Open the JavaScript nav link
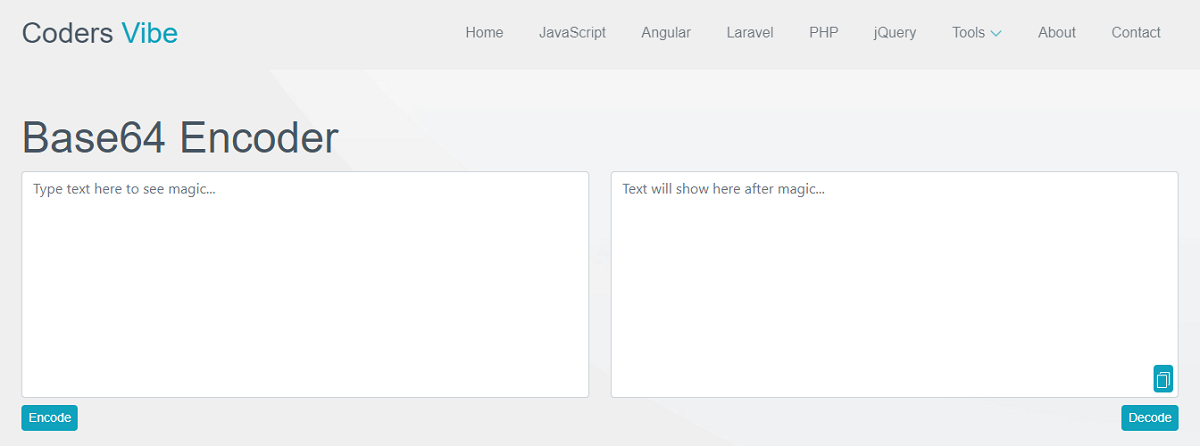This screenshot has width=1200, height=446. [x=572, y=33]
